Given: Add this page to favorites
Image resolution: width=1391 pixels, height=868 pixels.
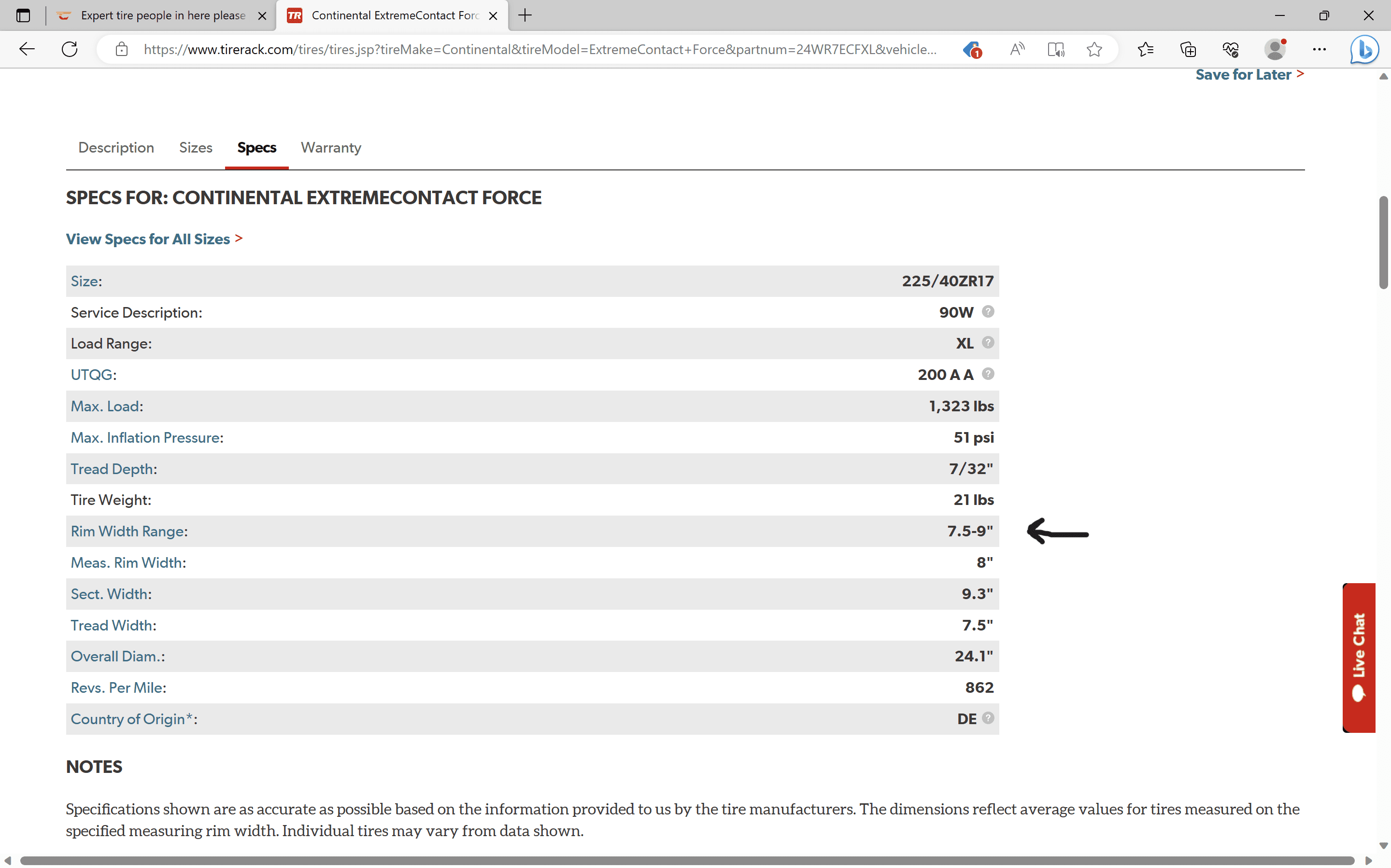Looking at the screenshot, I should [x=1093, y=49].
